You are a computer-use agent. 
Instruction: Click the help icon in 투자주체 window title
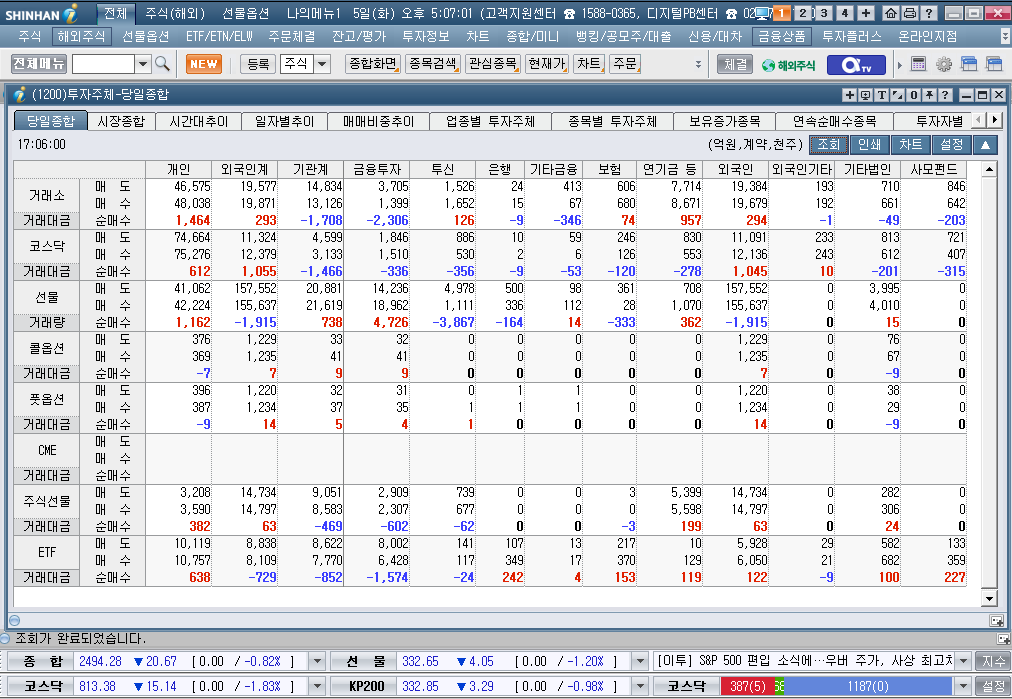(946, 95)
